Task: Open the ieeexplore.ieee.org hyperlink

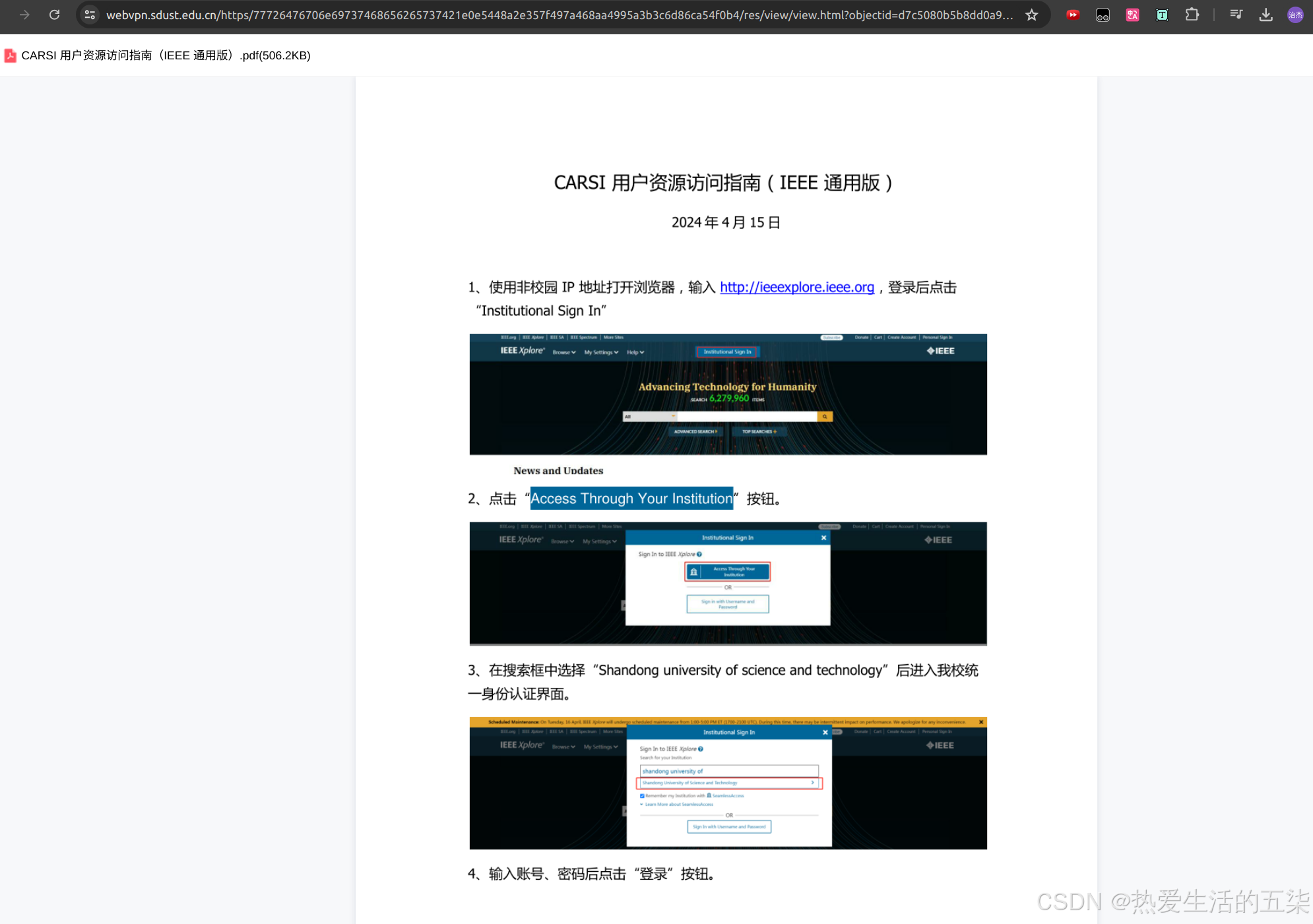Action: click(796, 287)
